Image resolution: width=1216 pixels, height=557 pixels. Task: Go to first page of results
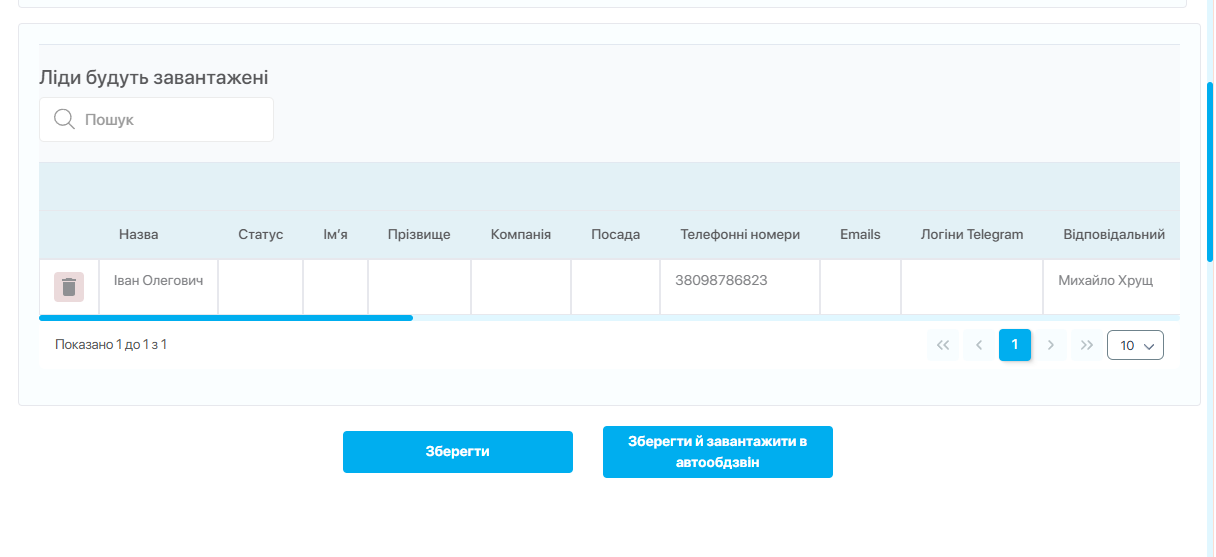[x=942, y=345]
